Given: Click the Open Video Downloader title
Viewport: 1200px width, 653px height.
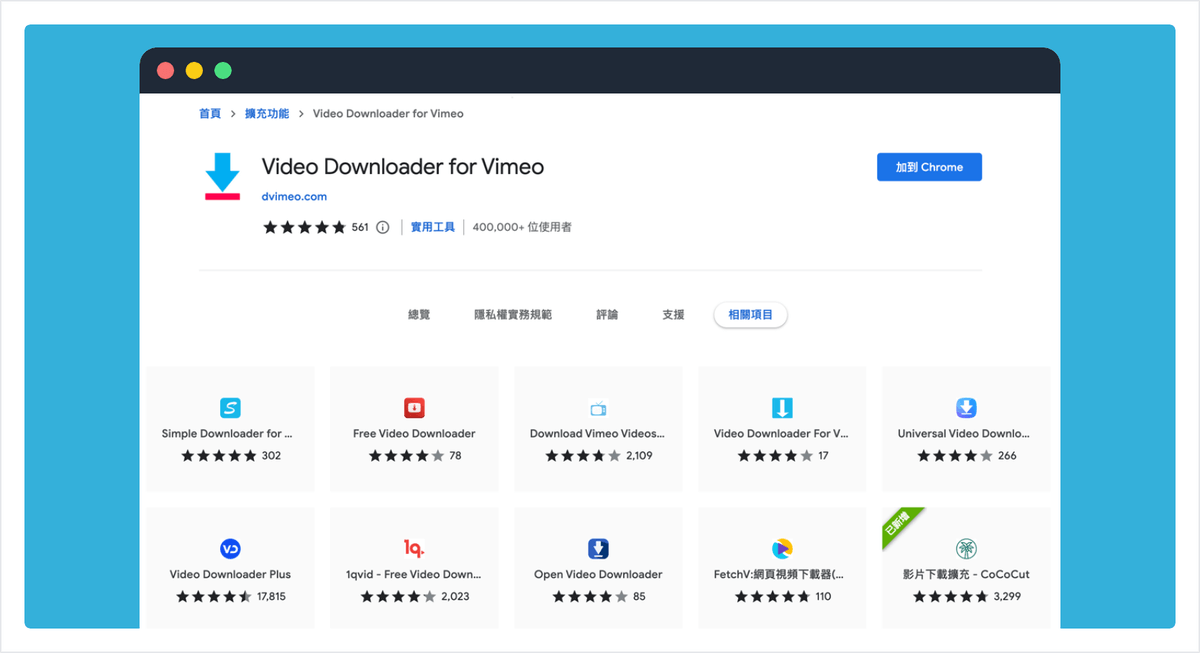Looking at the screenshot, I should [598, 575].
